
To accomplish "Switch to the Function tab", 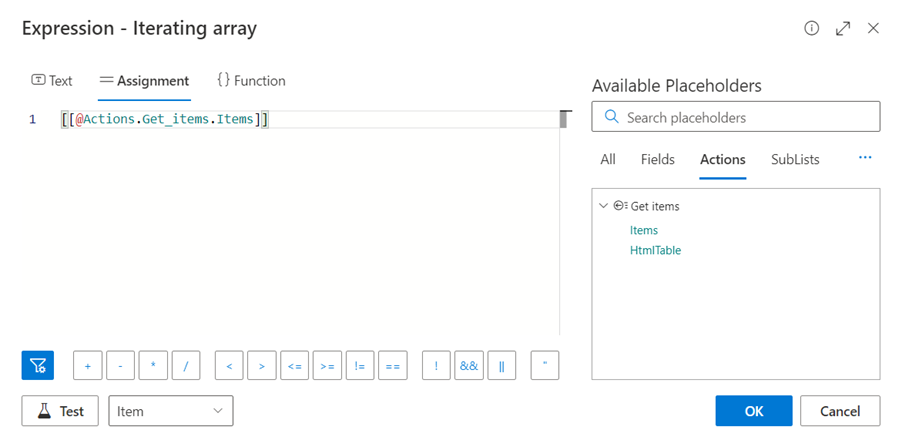I will coord(251,81).
